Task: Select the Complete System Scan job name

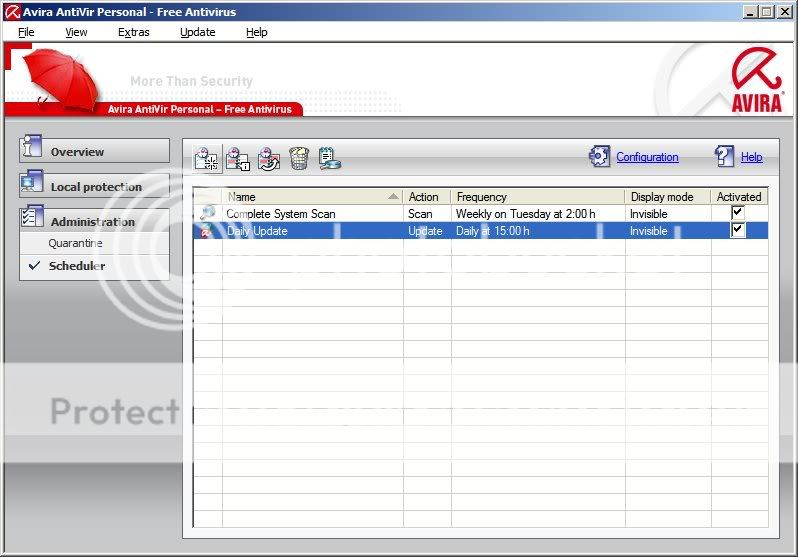Action: pyautogui.click(x=281, y=214)
